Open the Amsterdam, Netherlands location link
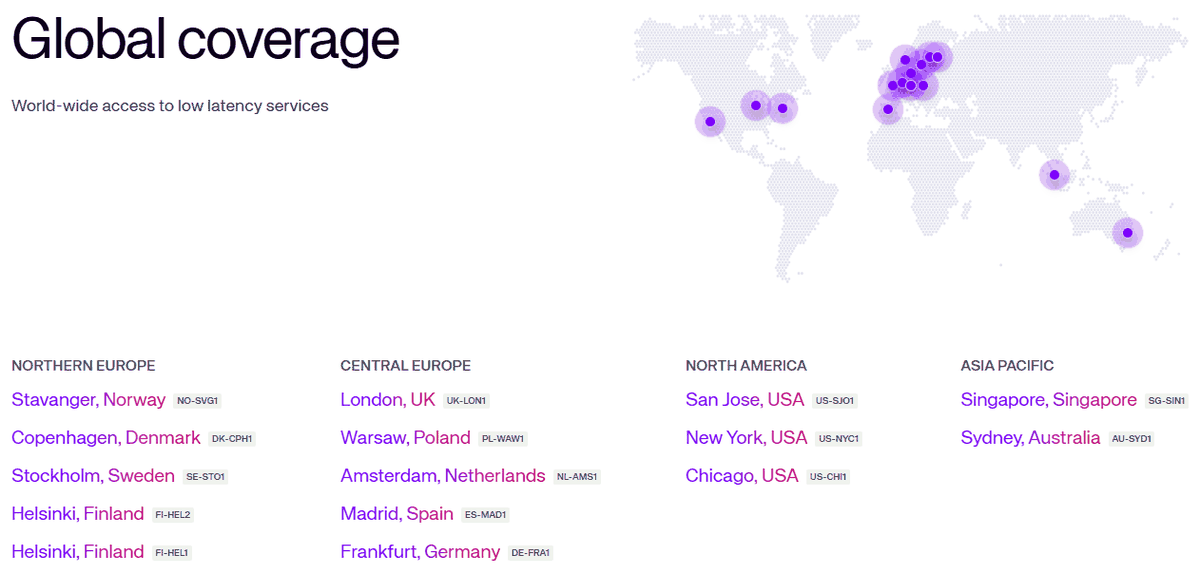Screen dimensions: 1200x574 click(x=443, y=476)
